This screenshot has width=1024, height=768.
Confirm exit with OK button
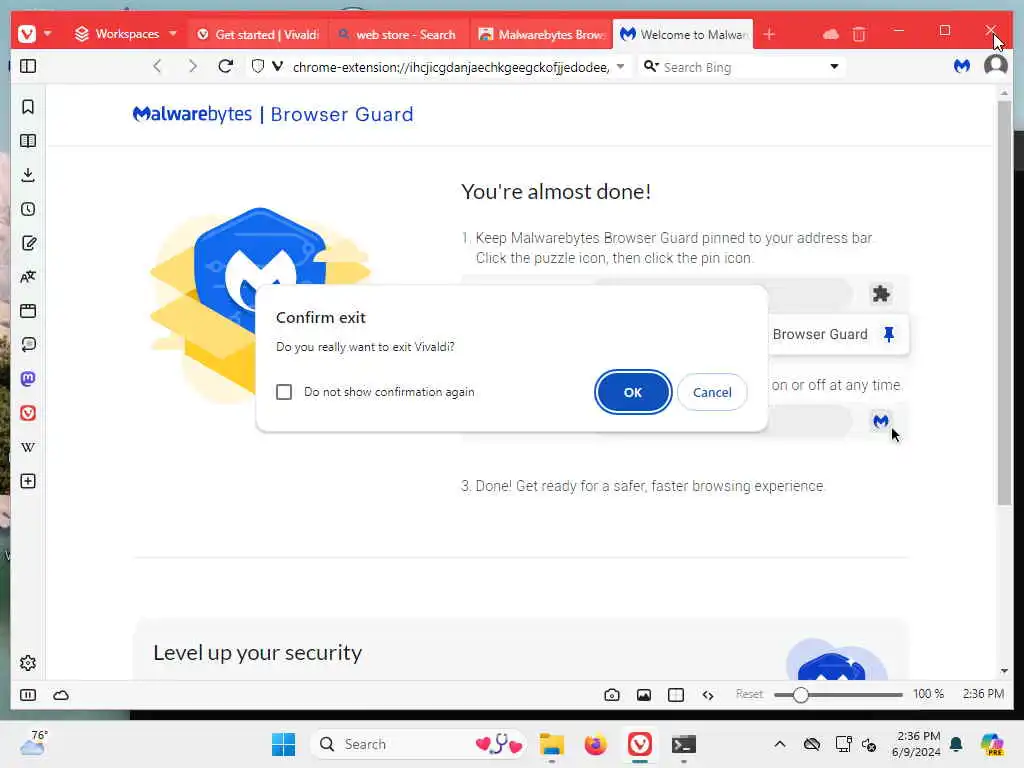[633, 392]
